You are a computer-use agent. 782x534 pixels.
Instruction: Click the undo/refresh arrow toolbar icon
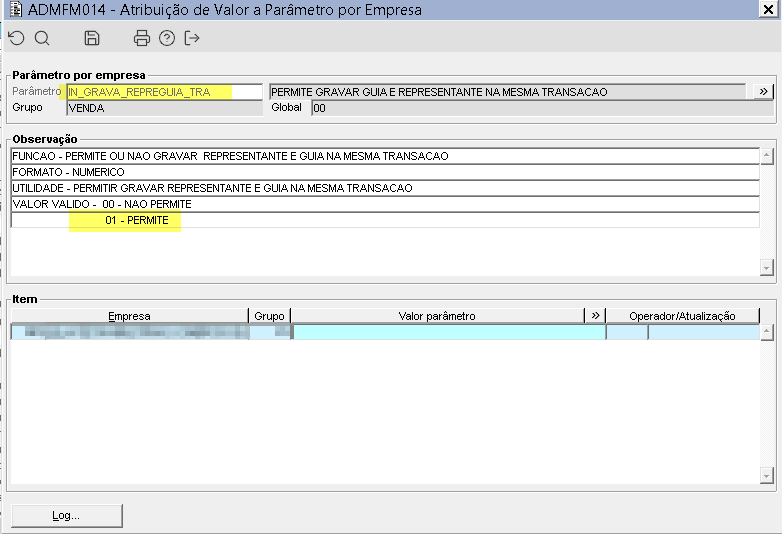[x=16, y=38]
